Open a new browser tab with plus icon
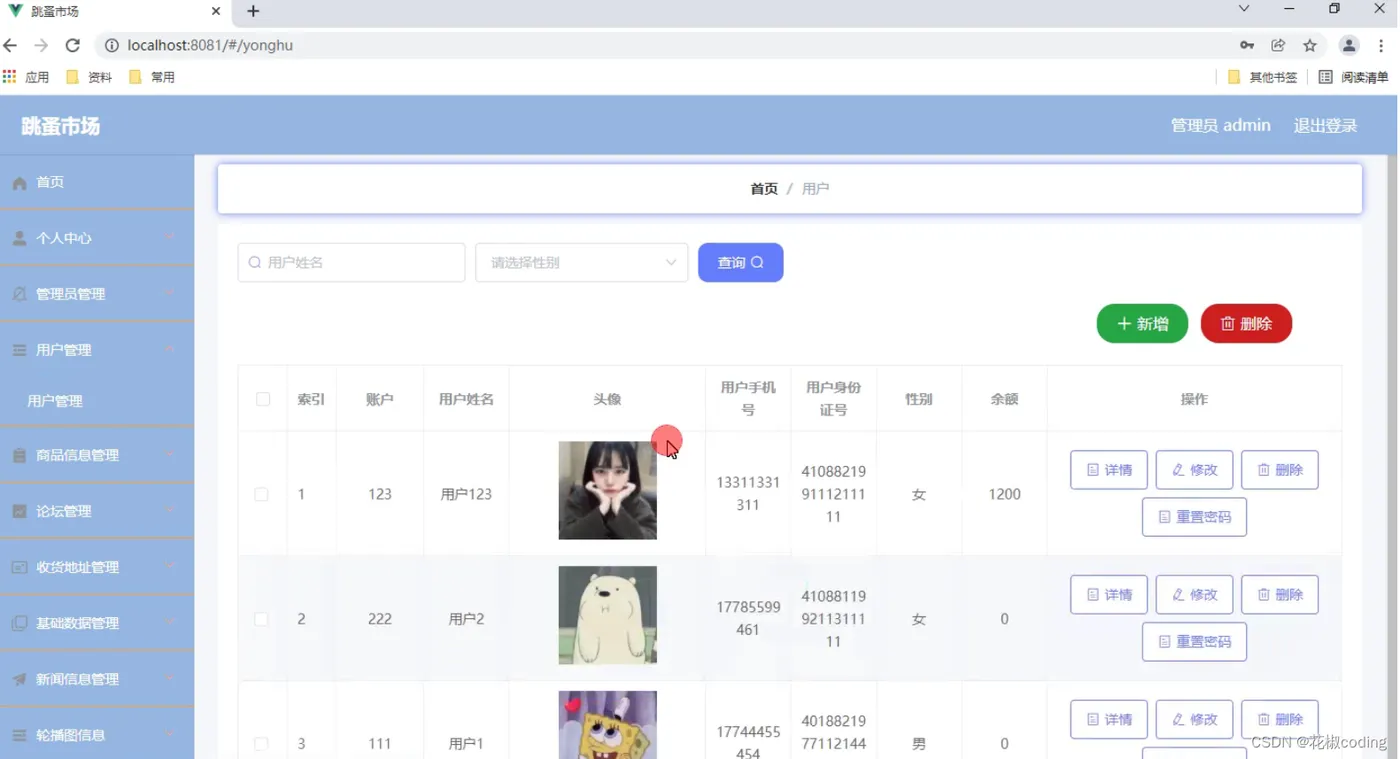Viewport: 1400px width, 759px height. [253, 11]
